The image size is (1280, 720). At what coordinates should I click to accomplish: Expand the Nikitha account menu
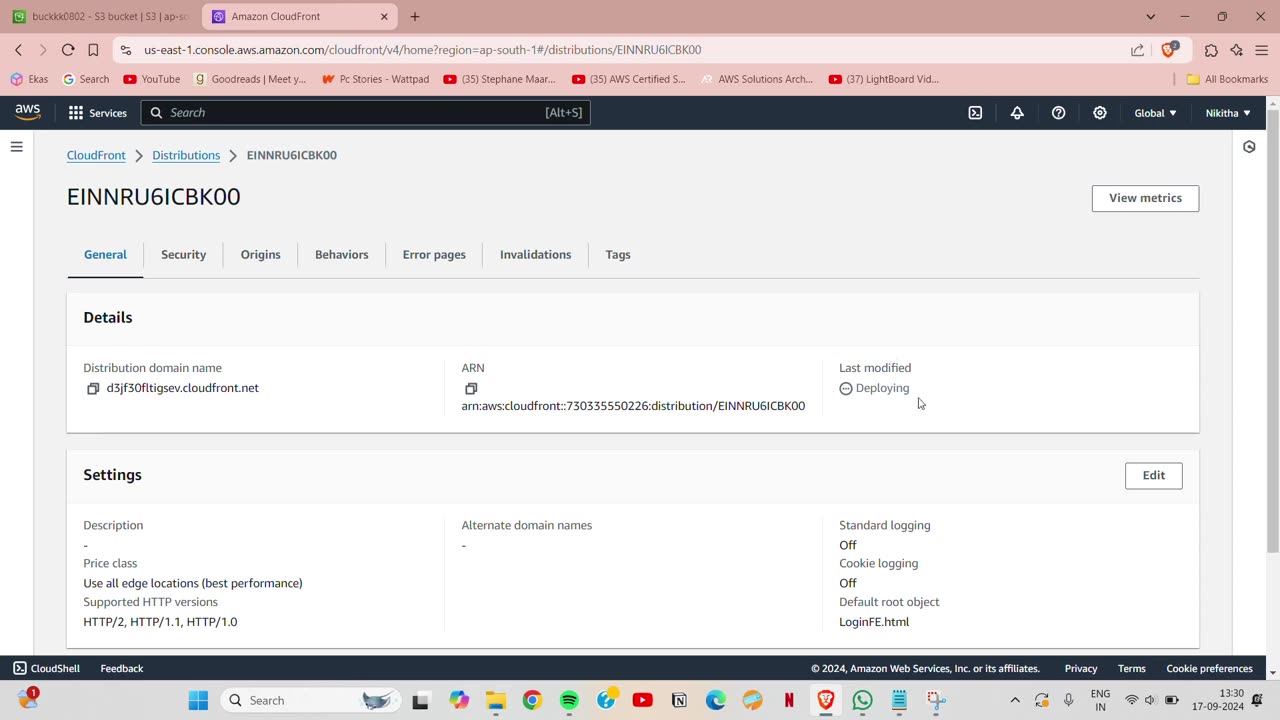(1228, 113)
